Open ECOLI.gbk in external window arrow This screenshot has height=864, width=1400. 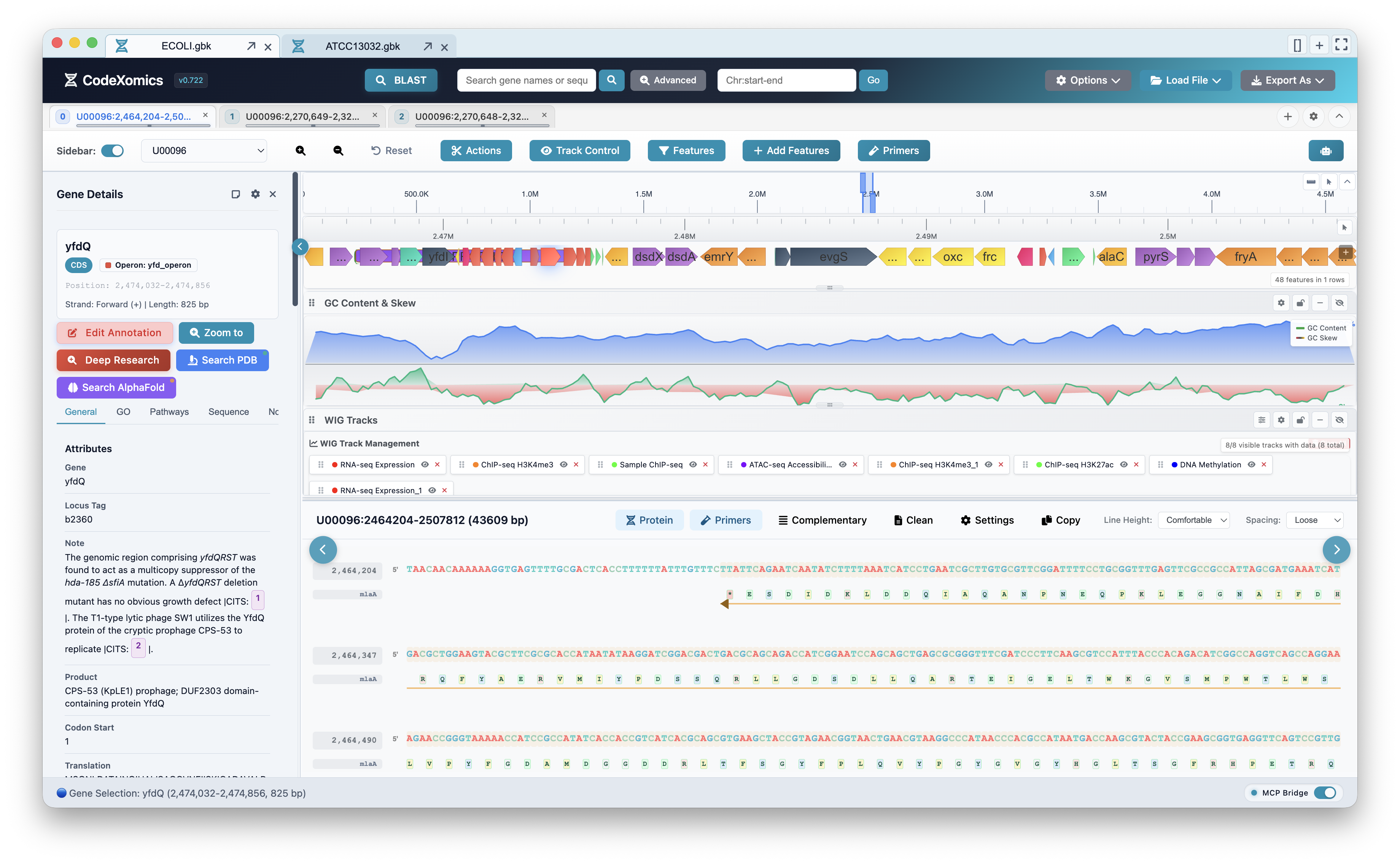(x=251, y=46)
